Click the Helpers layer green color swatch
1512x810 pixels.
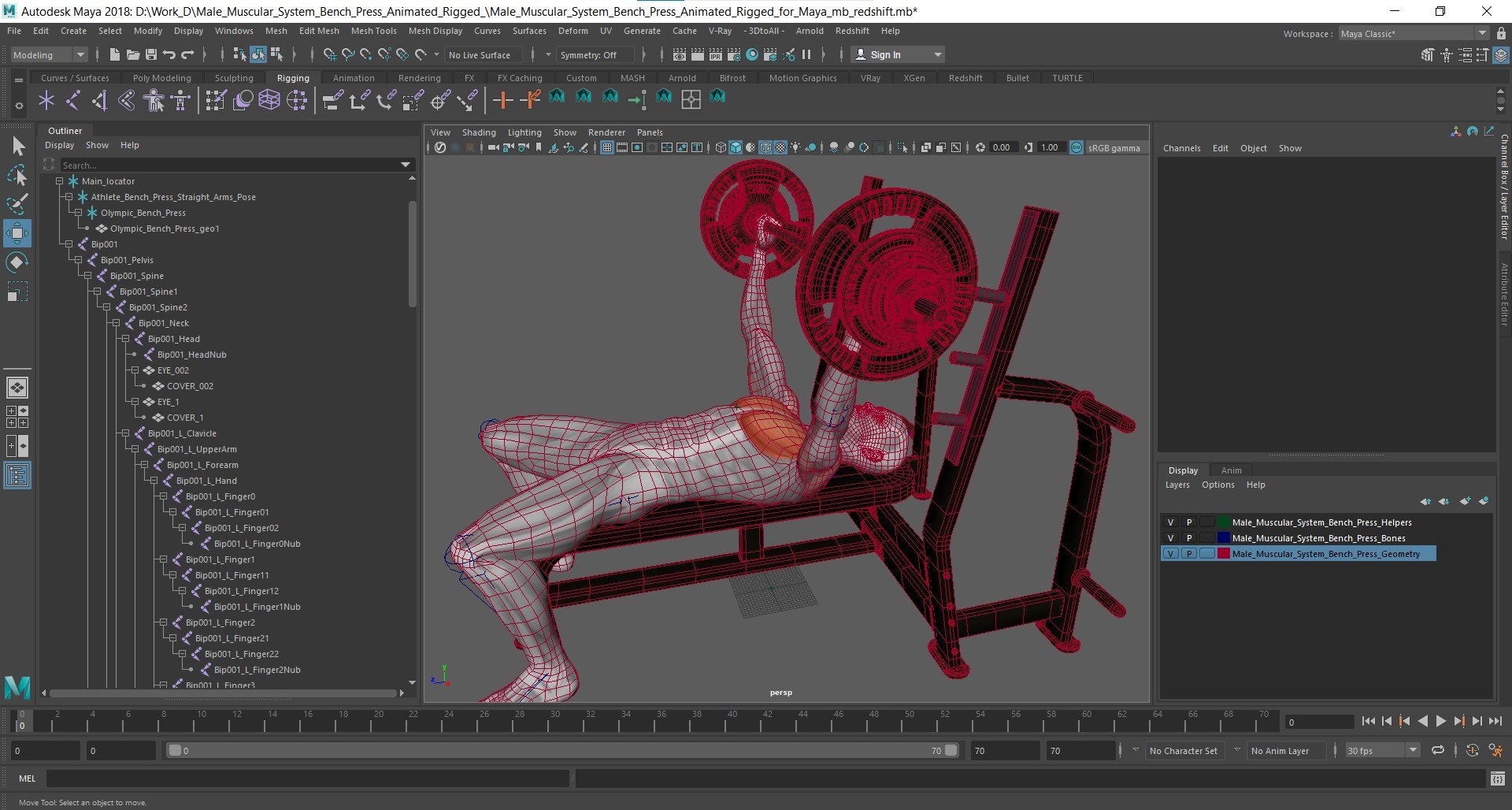point(1224,522)
